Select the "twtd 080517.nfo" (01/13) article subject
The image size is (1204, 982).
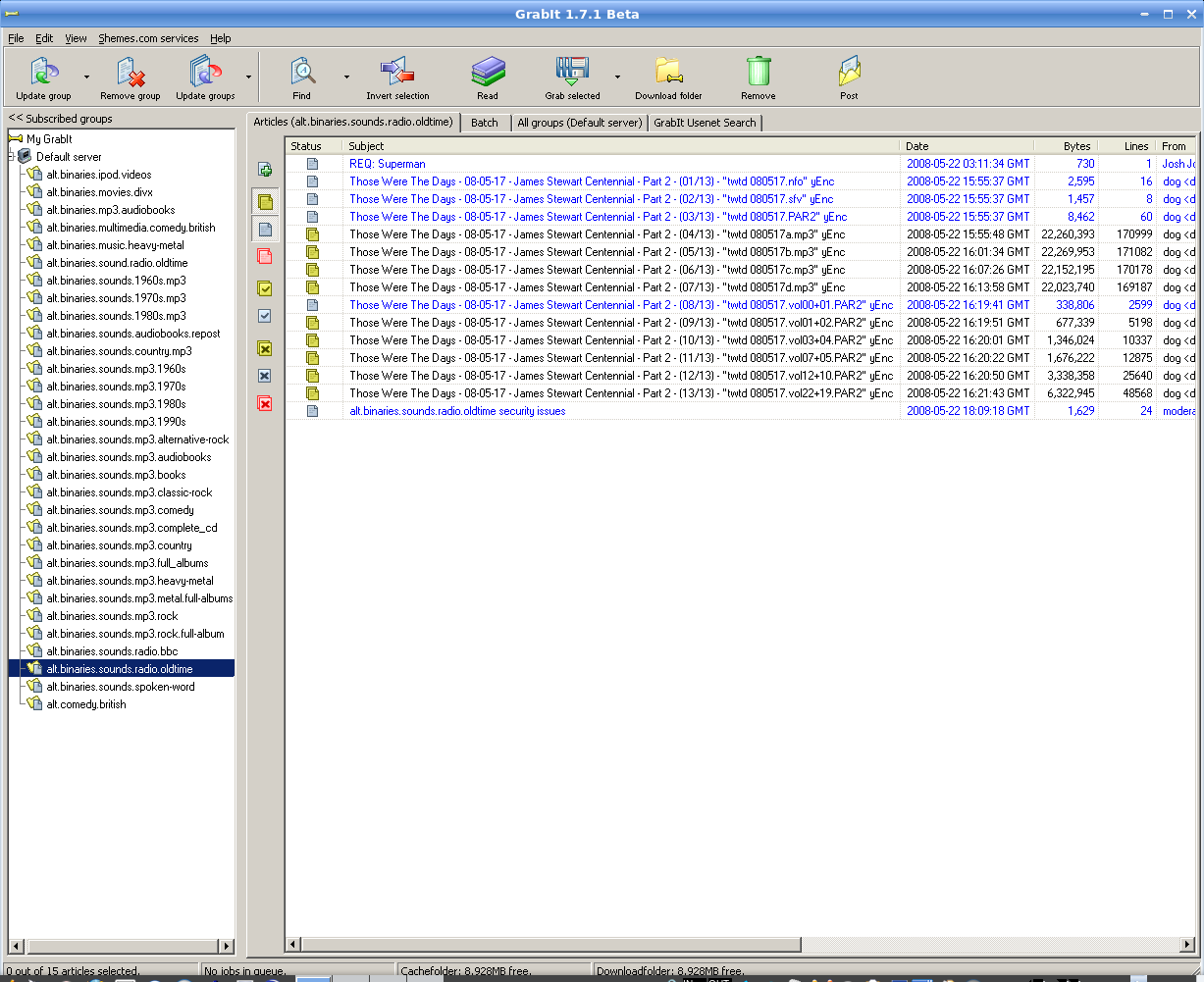[x=592, y=181]
